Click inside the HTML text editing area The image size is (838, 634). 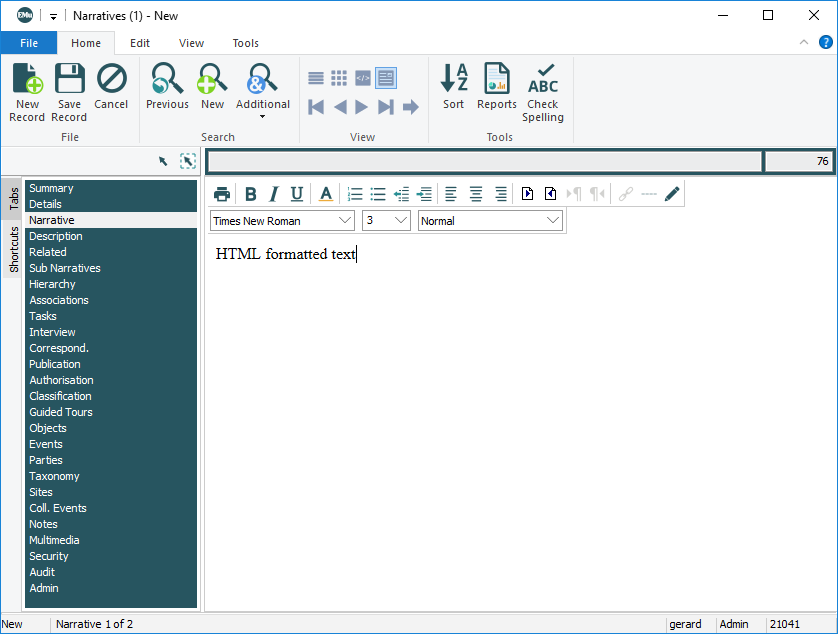click(500, 400)
